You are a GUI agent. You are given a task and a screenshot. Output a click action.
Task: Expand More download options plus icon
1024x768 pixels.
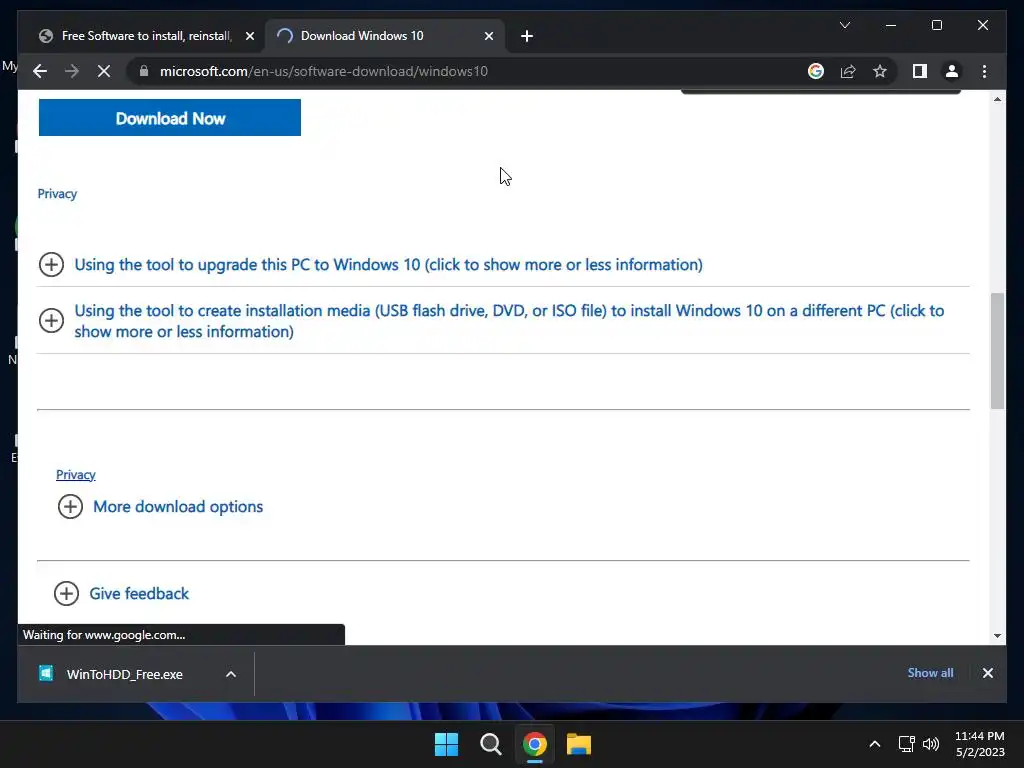pyautogui.click(x=71, y=507)
